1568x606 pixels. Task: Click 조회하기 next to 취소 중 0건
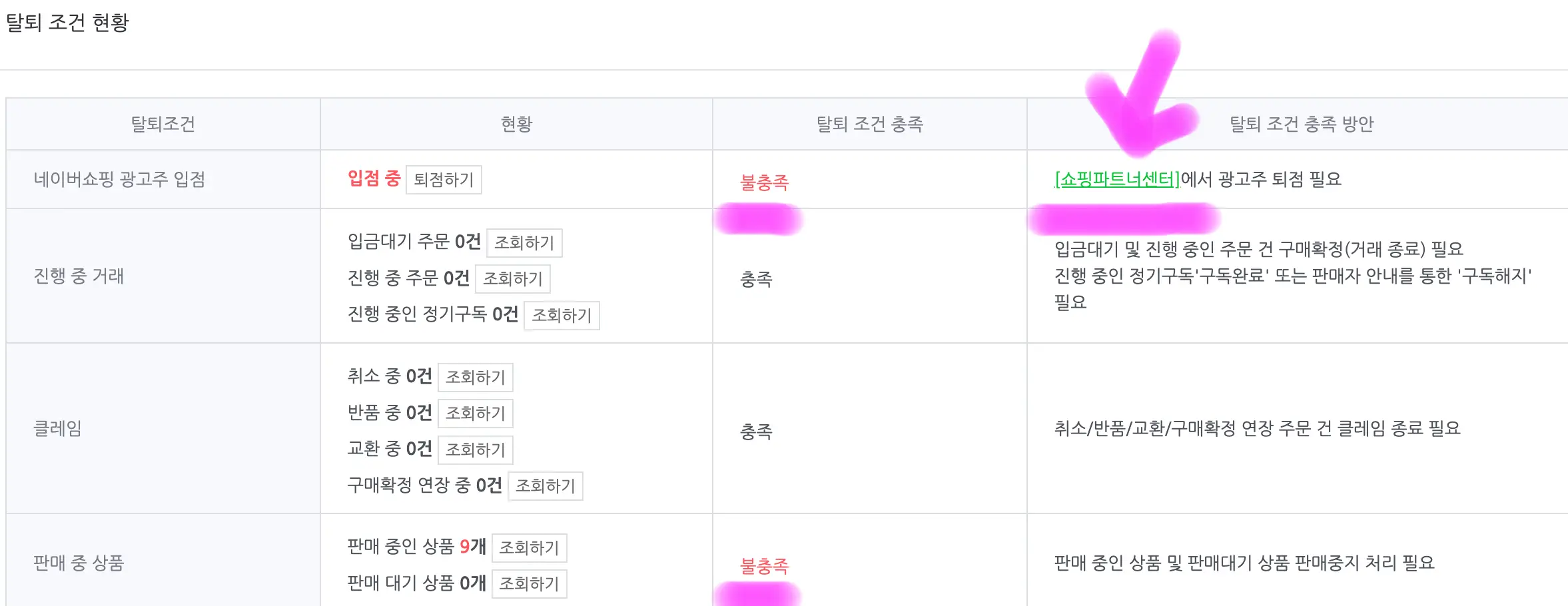click(x=476, y=377)
